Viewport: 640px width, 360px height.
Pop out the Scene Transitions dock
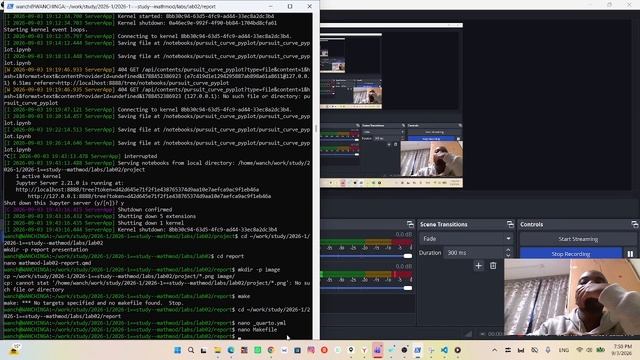(510, 224)
